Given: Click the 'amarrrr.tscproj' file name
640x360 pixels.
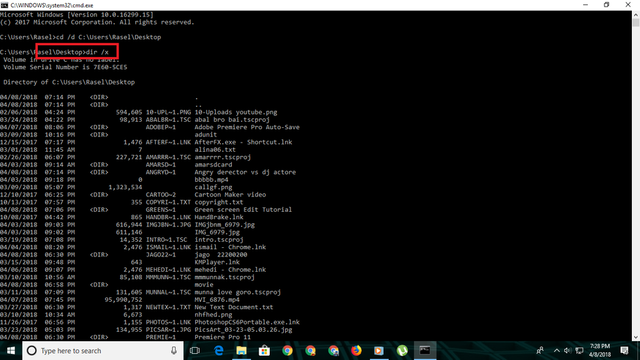Looking at the screenshot, I should (x=222, y=157).
